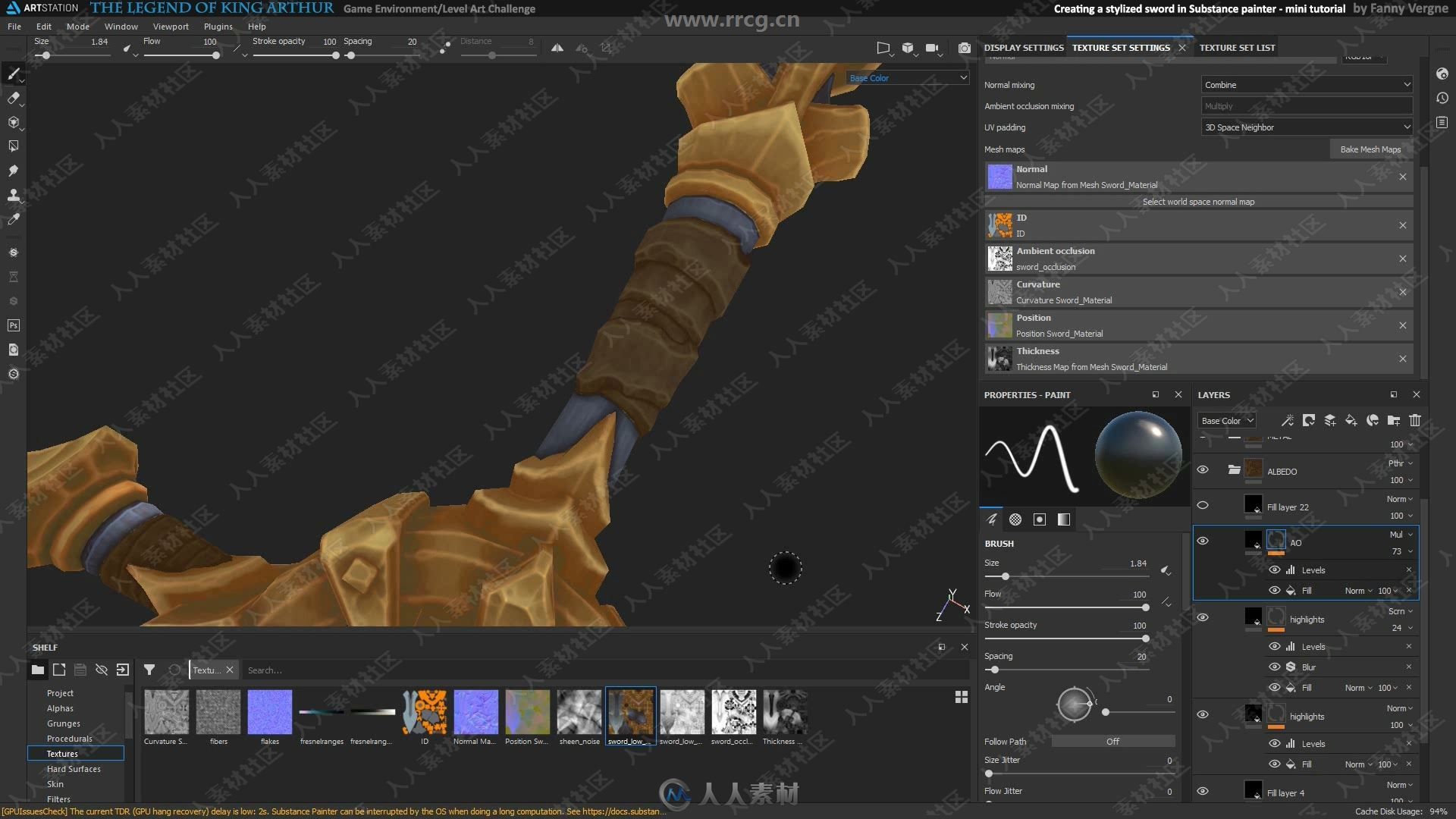
Task: Open the Plugins menu
Action: [218, 27]
